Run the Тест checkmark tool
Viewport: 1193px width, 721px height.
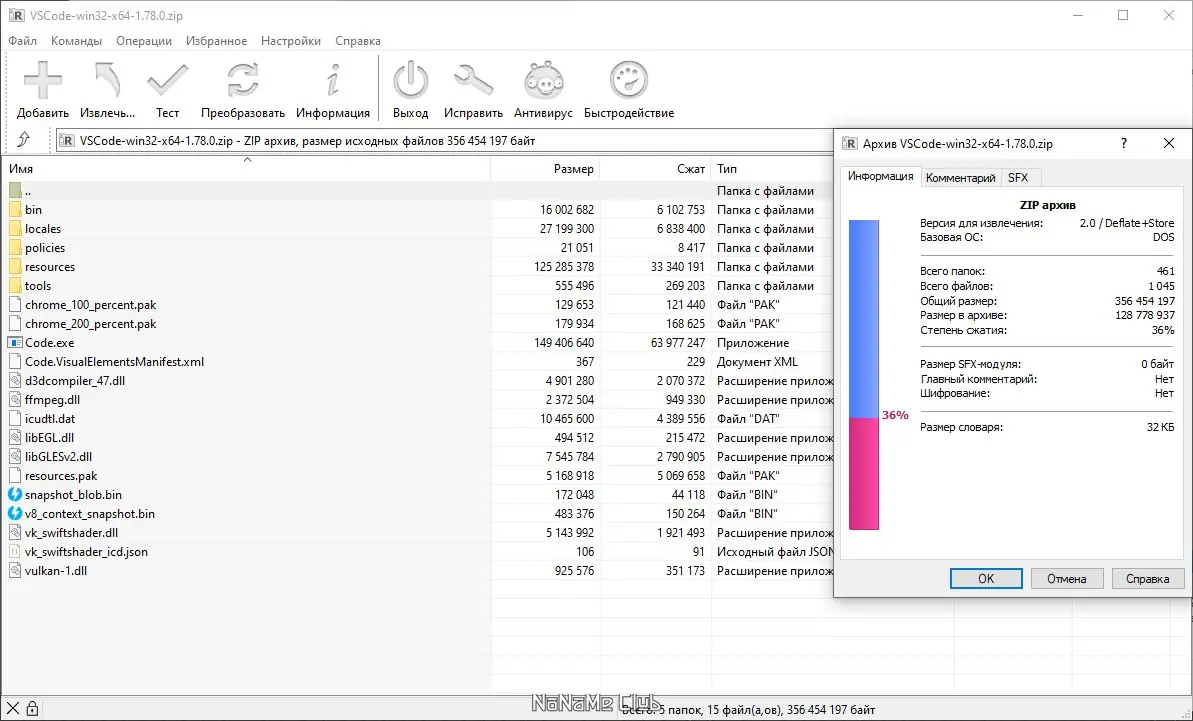tap(167, 80)
